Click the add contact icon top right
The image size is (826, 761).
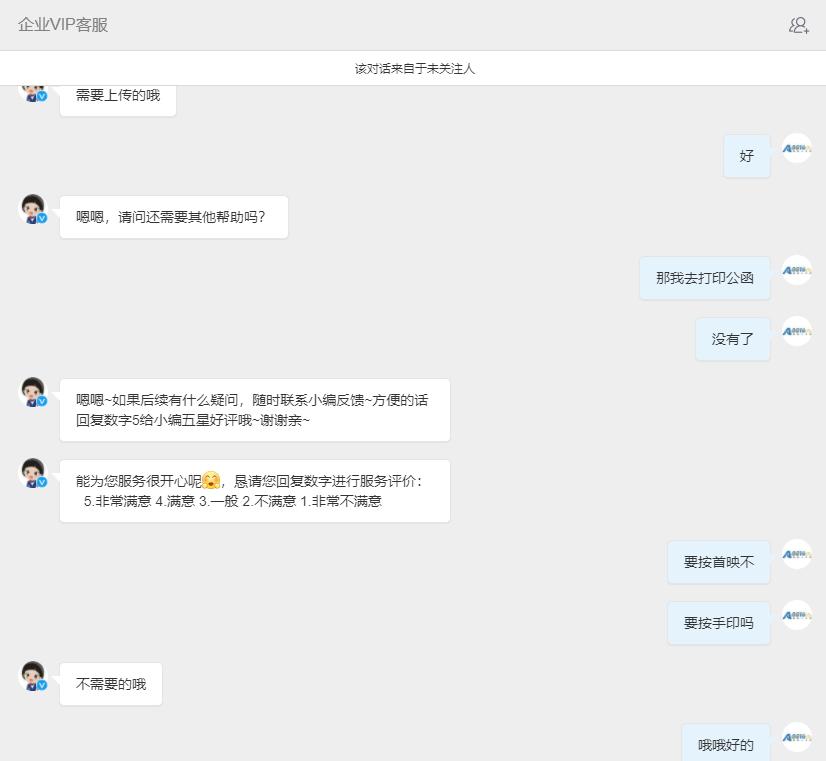tap(797, 24)
